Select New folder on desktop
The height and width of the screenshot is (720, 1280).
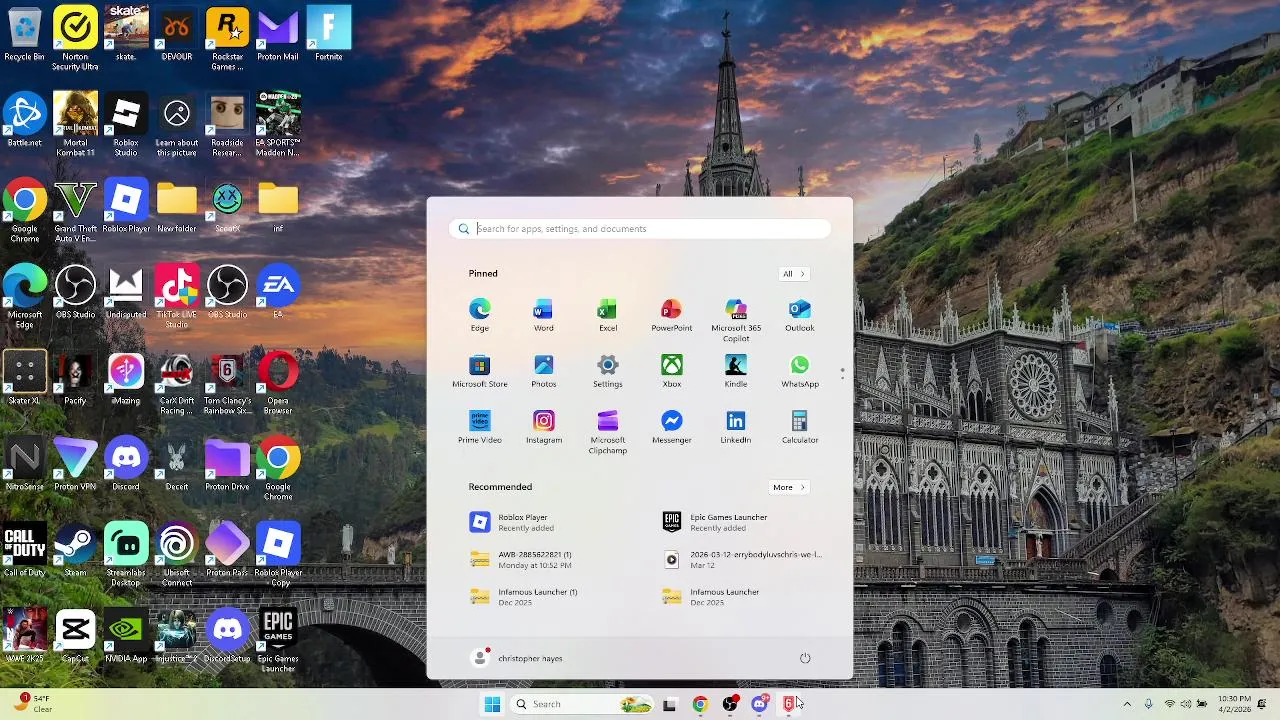176,206
